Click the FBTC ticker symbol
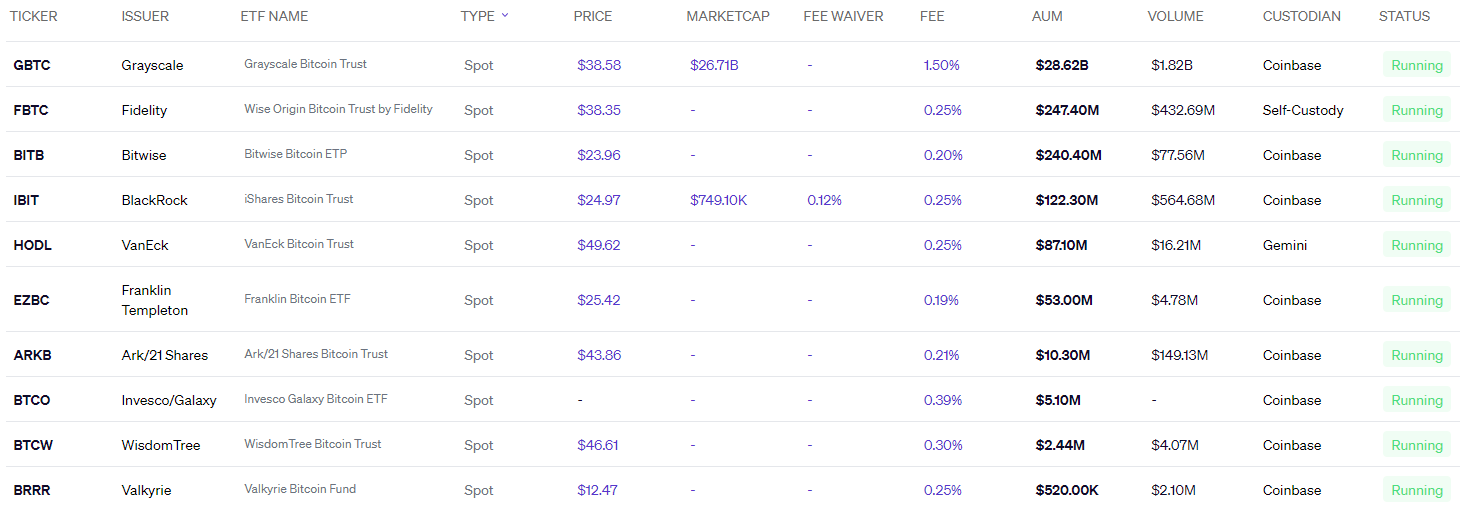 tap(30, 110)
